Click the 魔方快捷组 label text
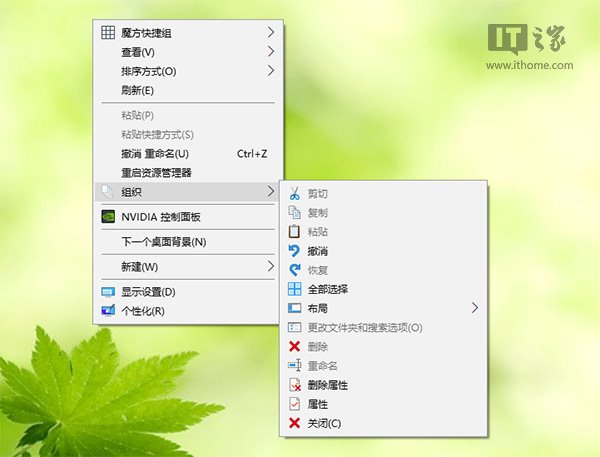 146,33
